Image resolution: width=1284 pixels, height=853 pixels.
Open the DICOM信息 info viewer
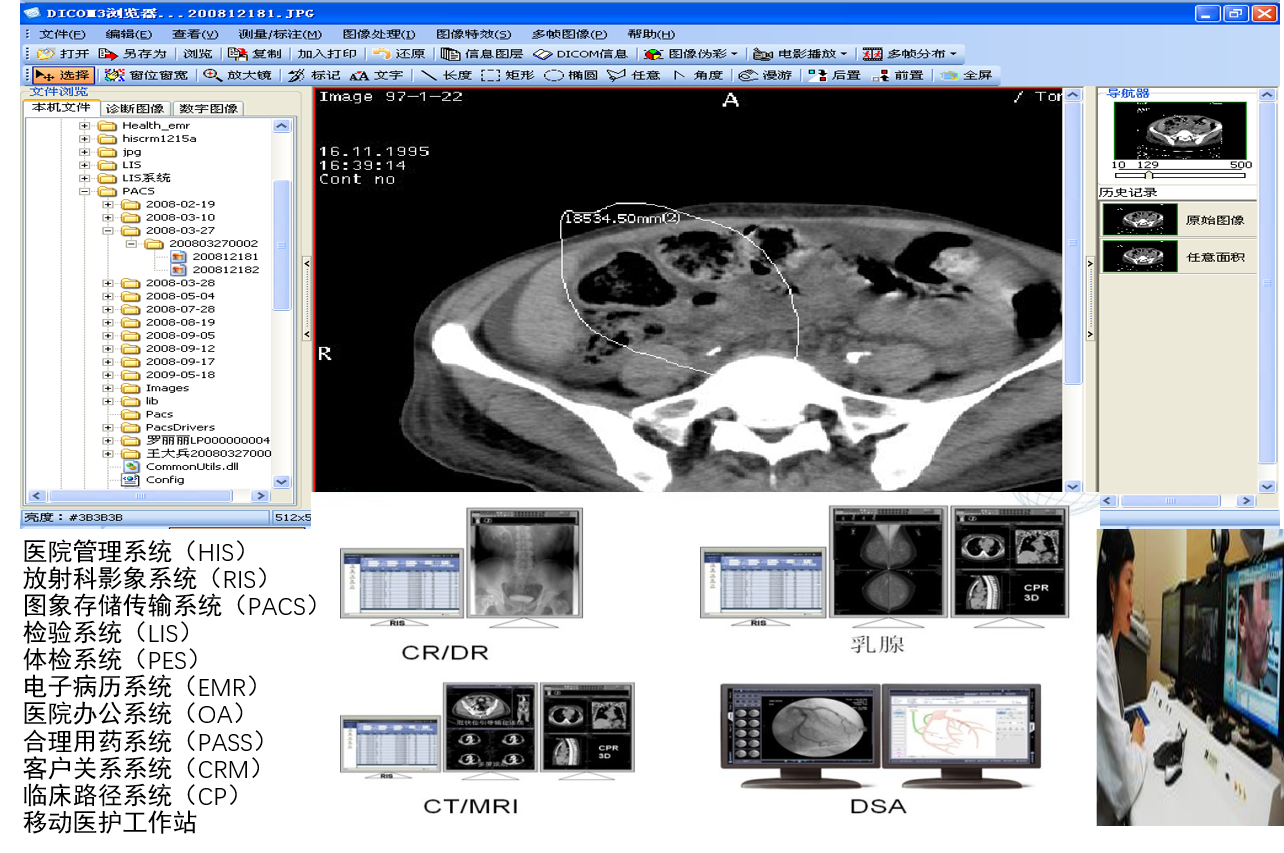[582, 54]
